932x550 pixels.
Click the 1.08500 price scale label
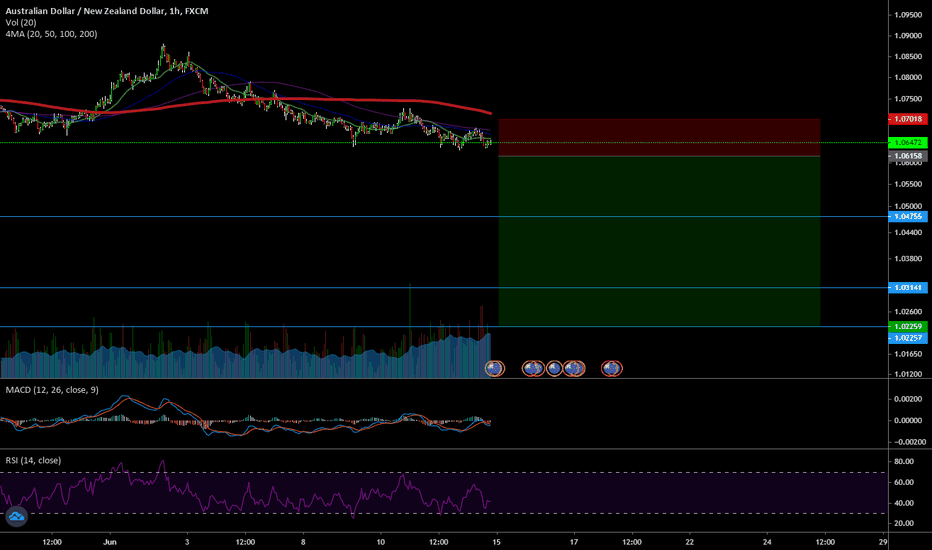click(908, 57)
